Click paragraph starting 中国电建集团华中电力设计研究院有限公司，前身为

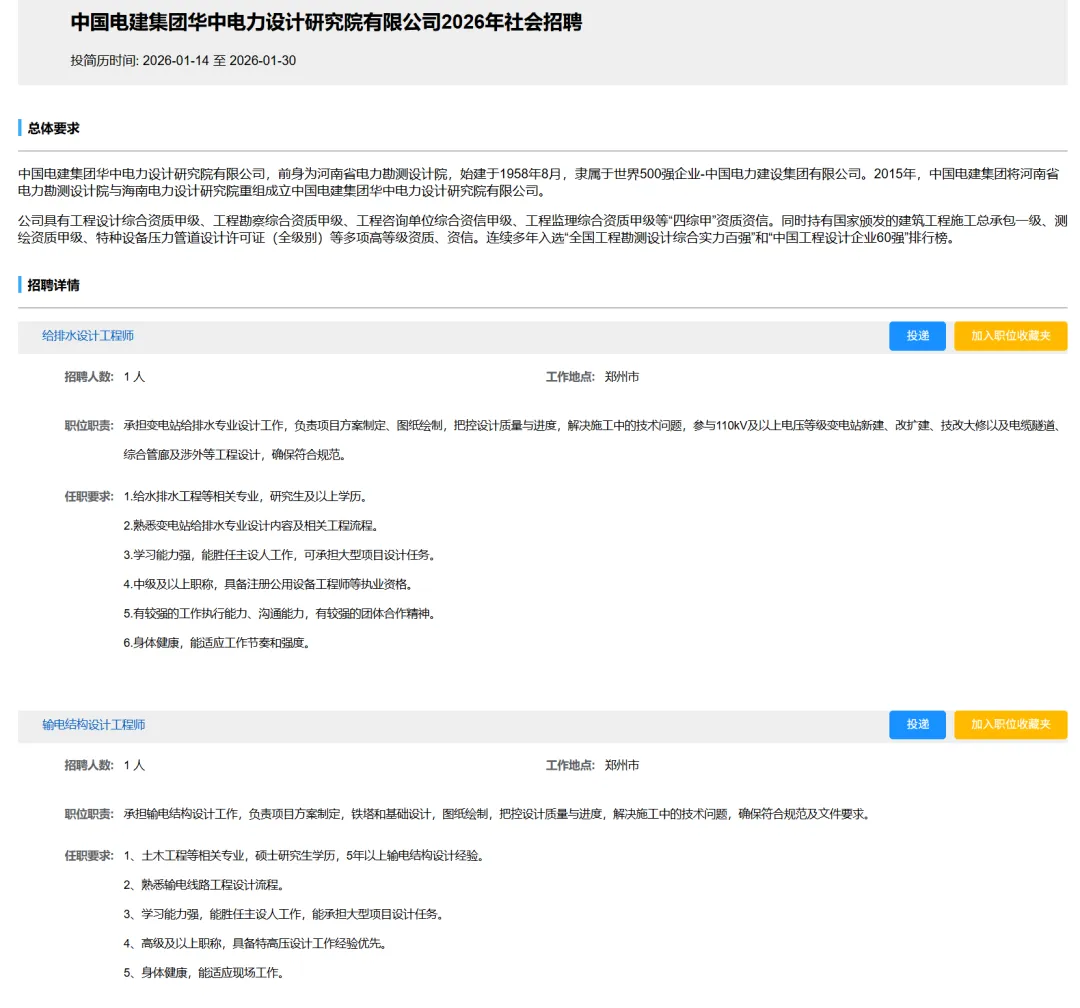(539, 182)
